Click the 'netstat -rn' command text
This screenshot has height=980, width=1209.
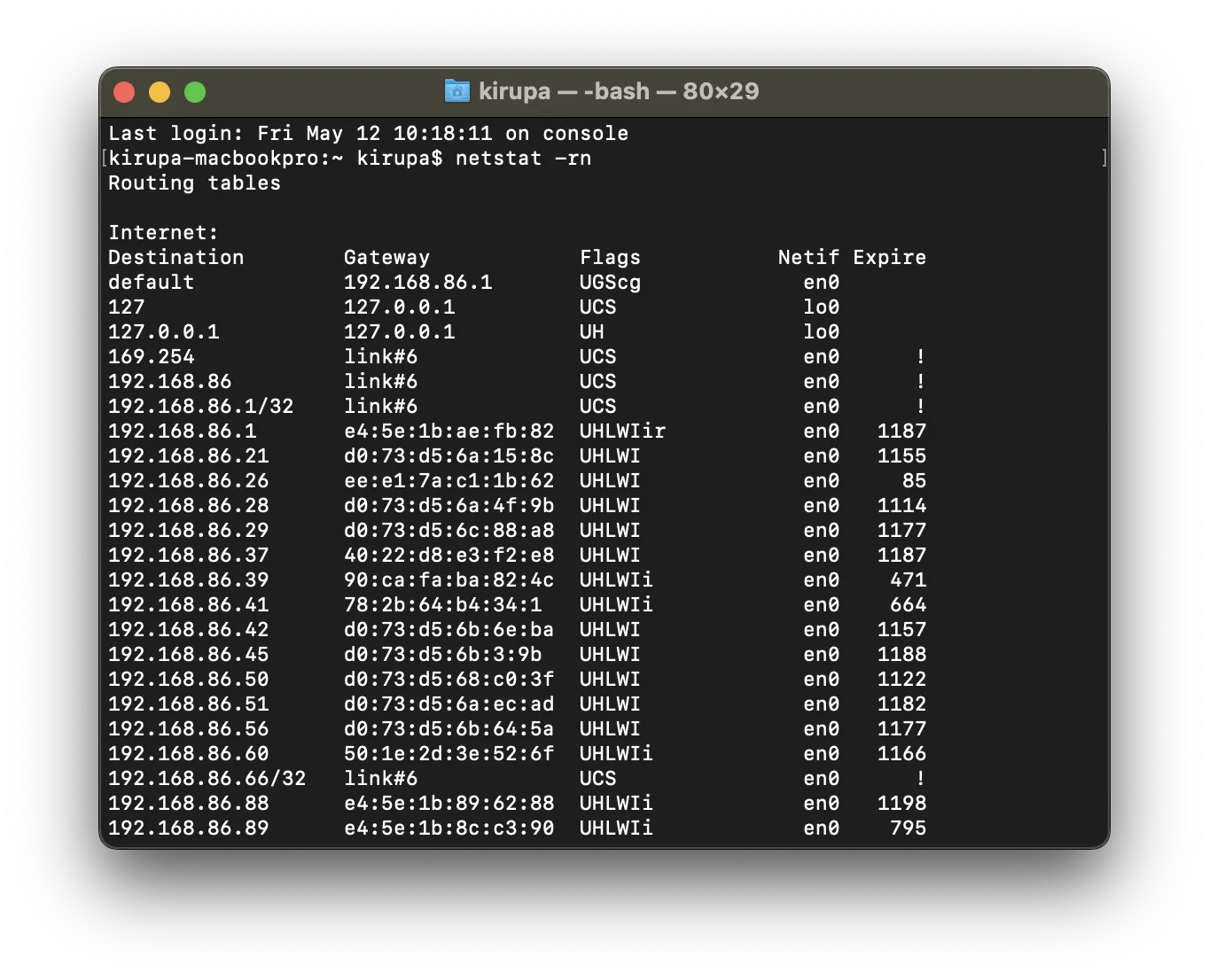pyautogui.click(x=523, y=159)
